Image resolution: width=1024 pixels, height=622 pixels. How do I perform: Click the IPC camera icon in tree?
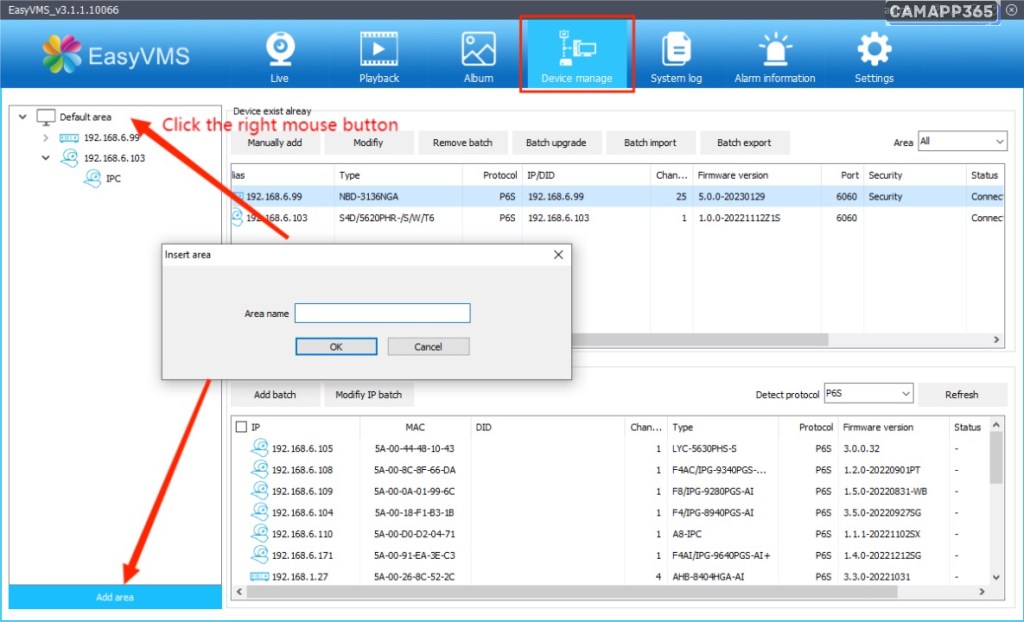(x=91, y=178)
